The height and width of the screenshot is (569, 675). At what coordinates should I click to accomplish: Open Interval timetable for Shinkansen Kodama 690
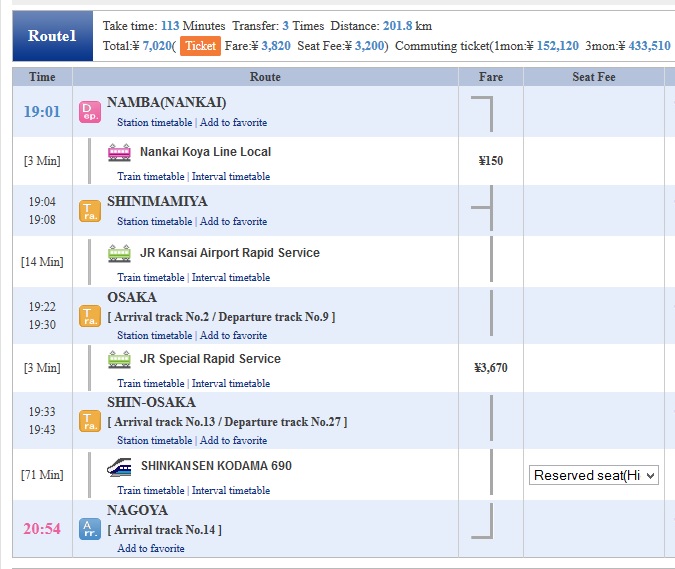[x=231, y=491]
